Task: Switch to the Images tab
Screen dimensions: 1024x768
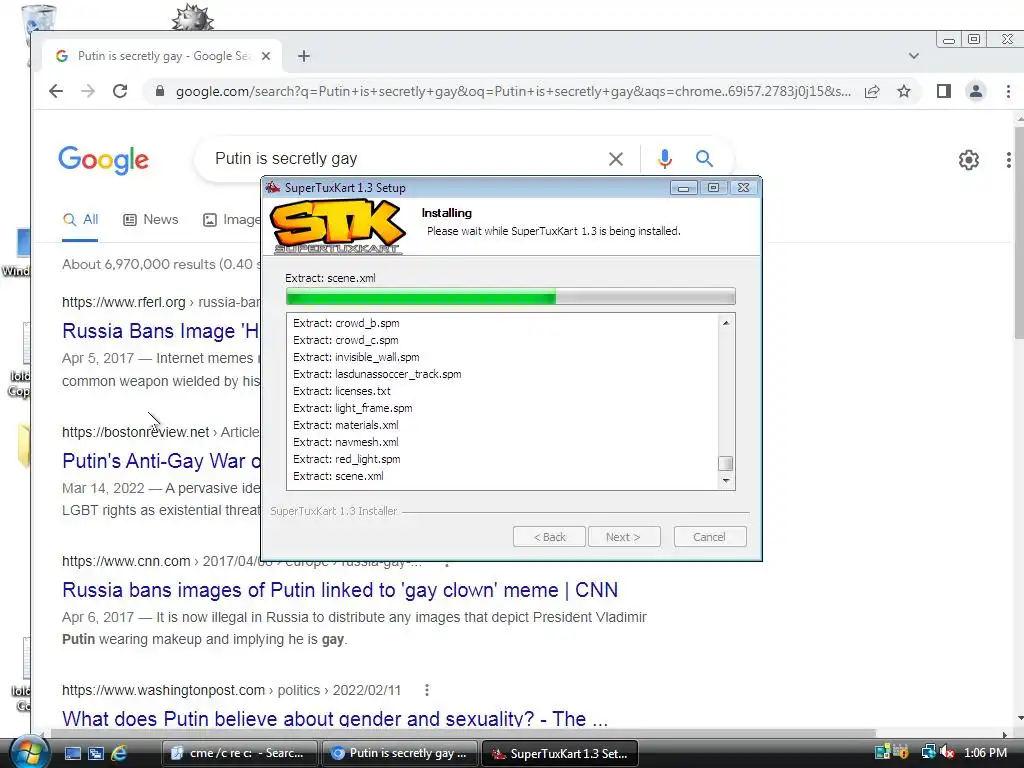Action: coord(232,219)
